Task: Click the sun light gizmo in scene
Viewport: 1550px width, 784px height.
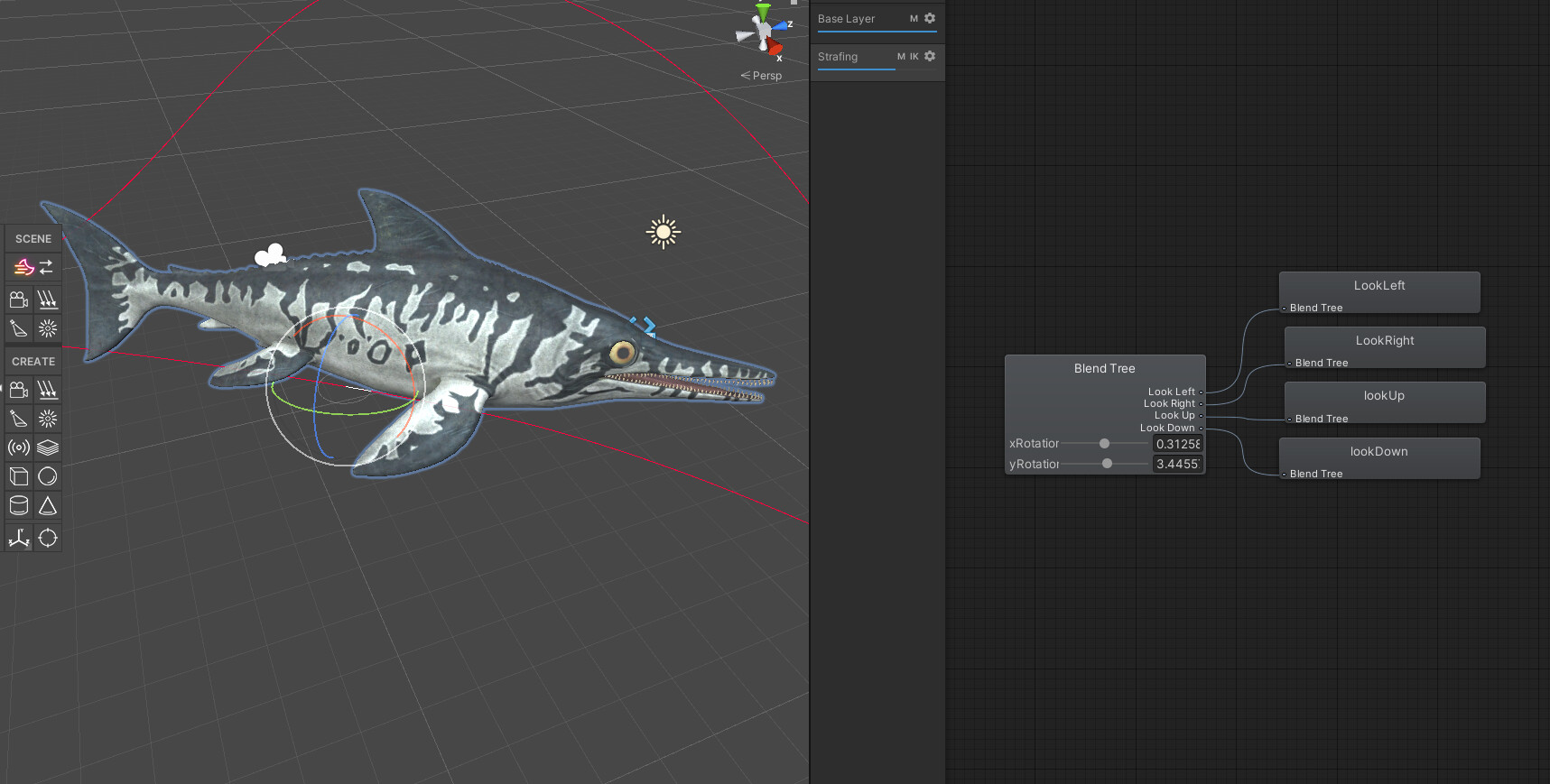Action: pos(664,232)
